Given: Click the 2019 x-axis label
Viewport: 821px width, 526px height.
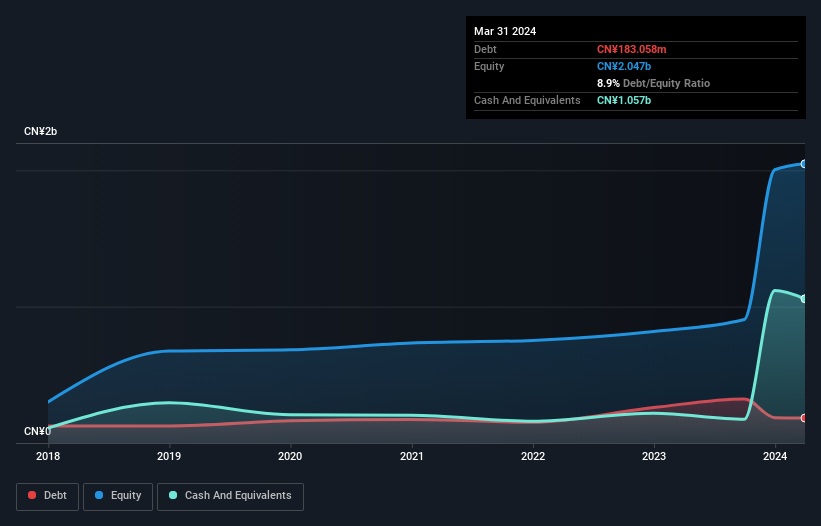Looking at the screenshot, I should (169, 456).
